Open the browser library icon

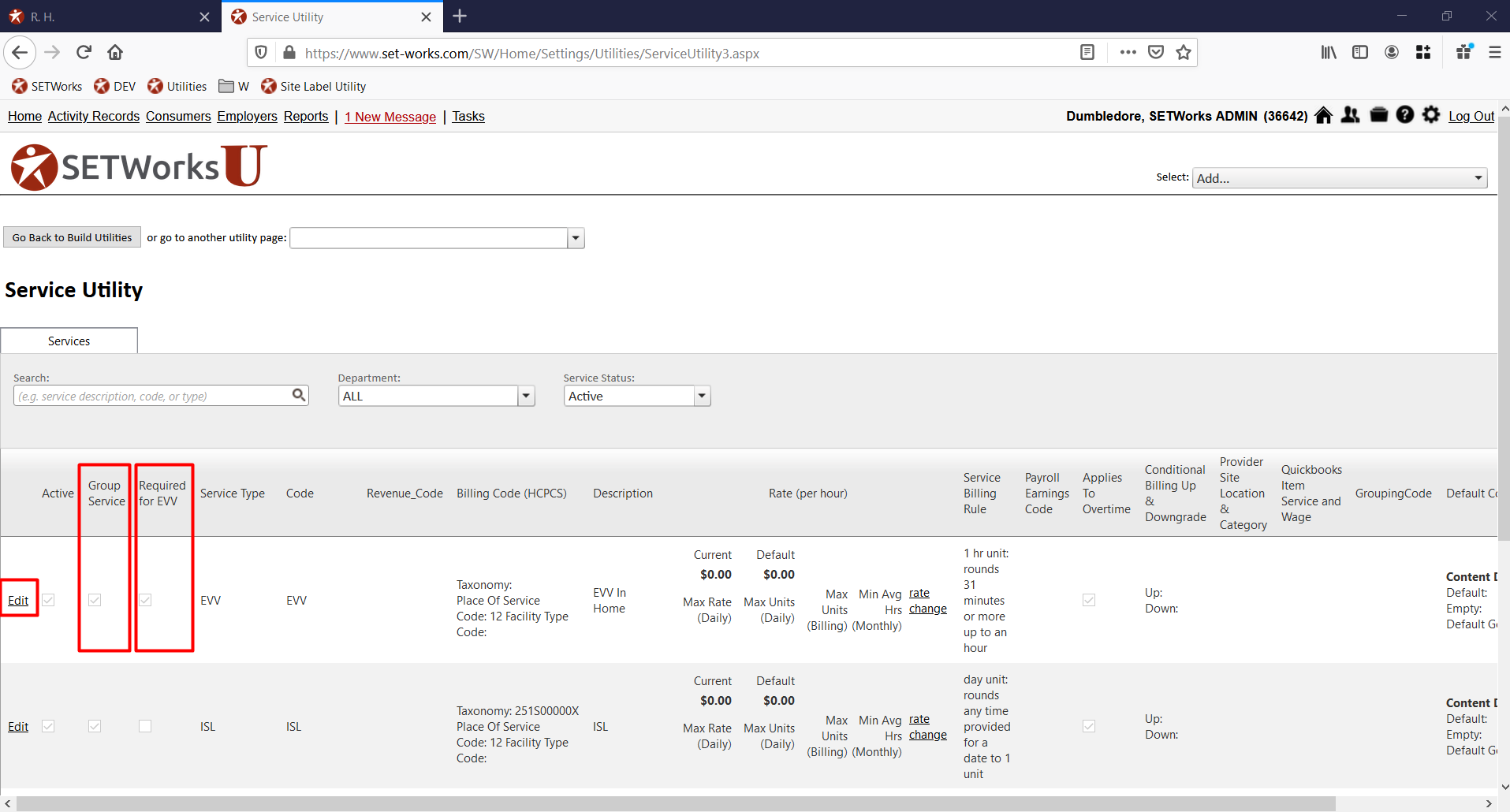(1329, 53)
